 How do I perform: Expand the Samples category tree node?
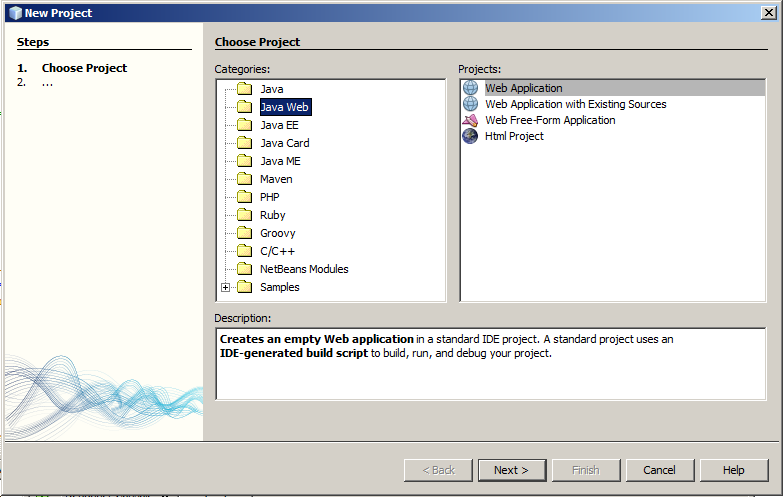225,287
